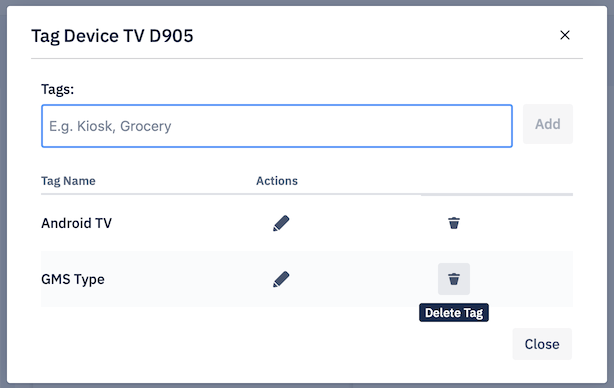Click the Actions column header
The height and width of the screenshot is (388, 614).
point(277,181)
